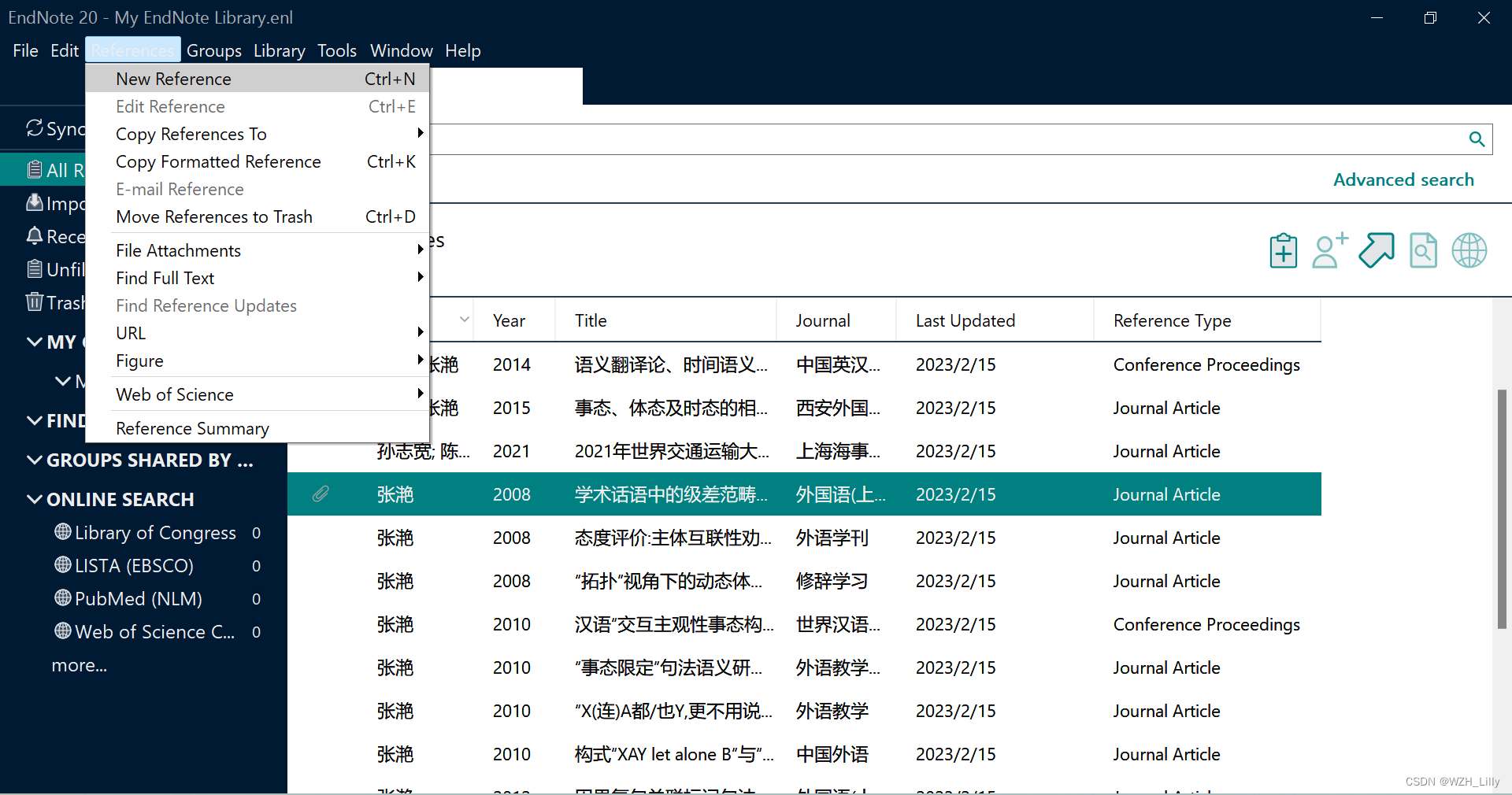Screen dimensions: 1512x795
Task: Open the Figure submenu
Action: (x=258, y=361)
